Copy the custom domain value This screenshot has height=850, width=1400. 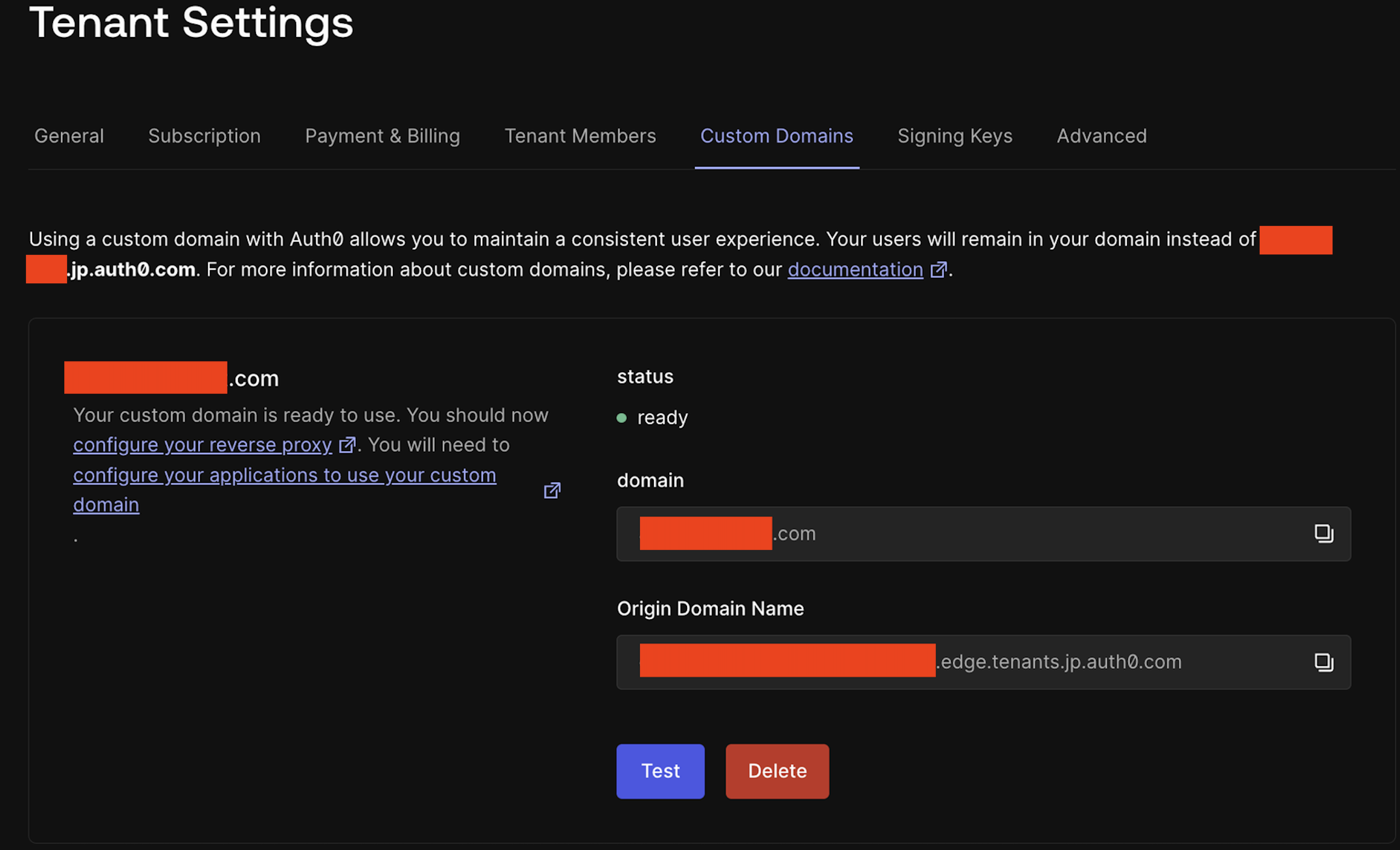point(1323,533)
